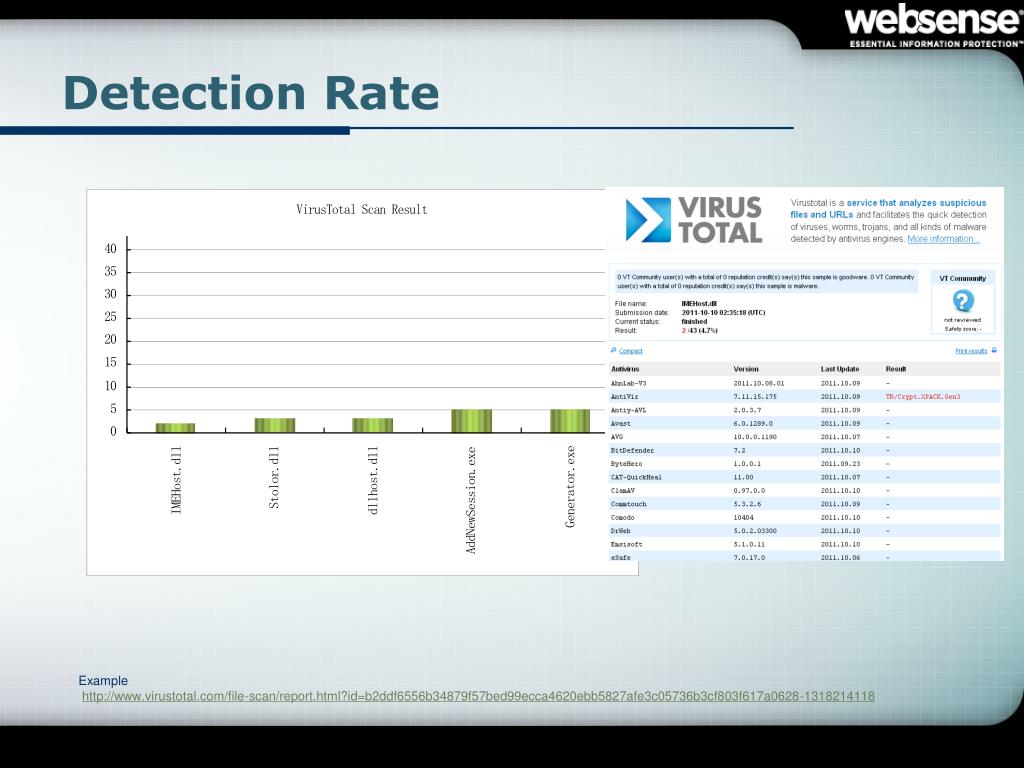This screenshot has width=1024, height=768.
Task: Click the 'Version' column header
Action: click(x=746, y=369)
